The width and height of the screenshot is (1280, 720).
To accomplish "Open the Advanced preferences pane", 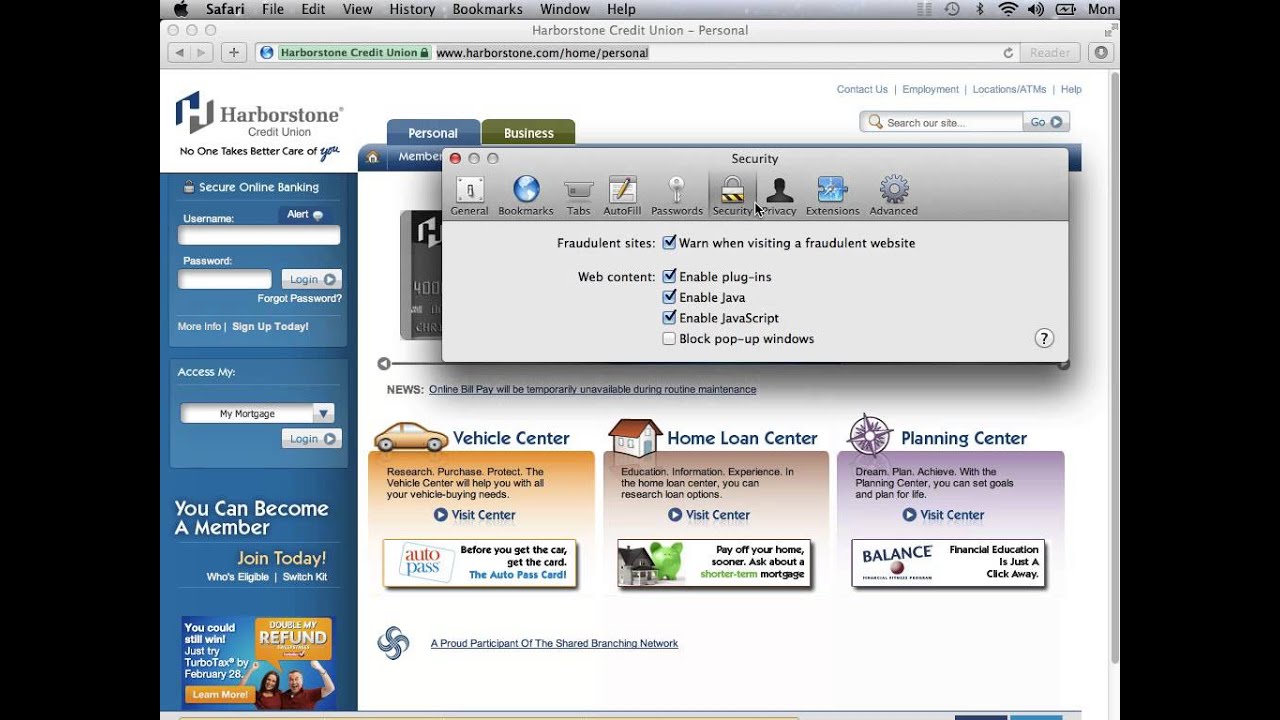I will [893, 195].
